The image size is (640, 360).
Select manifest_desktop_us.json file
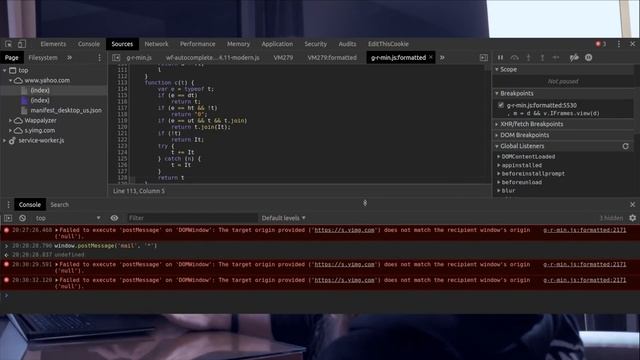(66, 111)
